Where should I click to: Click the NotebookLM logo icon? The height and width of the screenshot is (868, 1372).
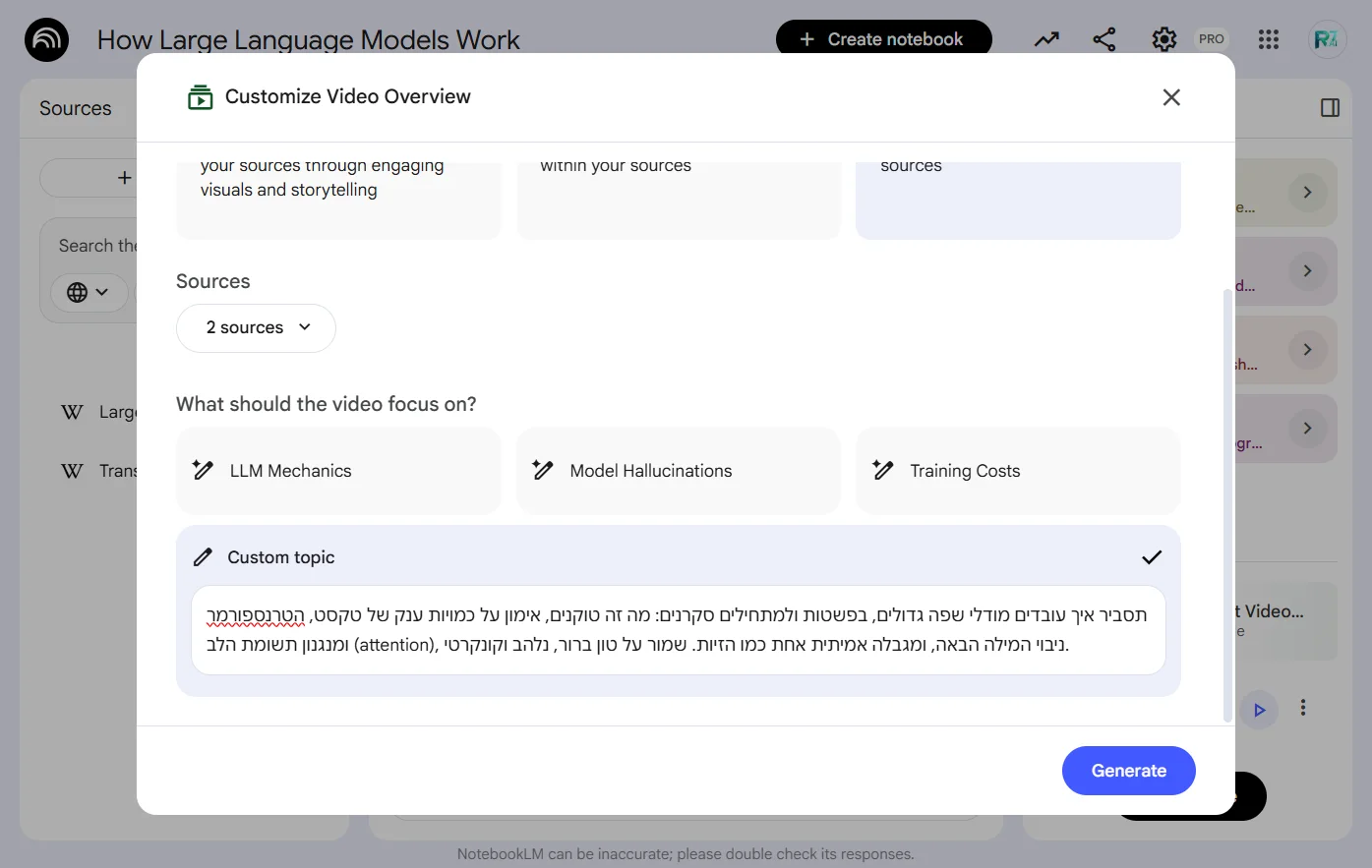click(46, 40)
